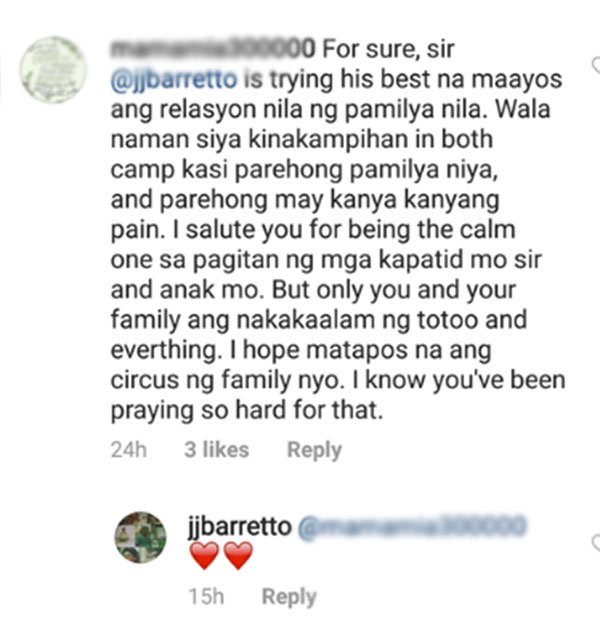This screenshot has height=632, width=600.
Task: Click the second red heart emoji
Action: point(238,555)
